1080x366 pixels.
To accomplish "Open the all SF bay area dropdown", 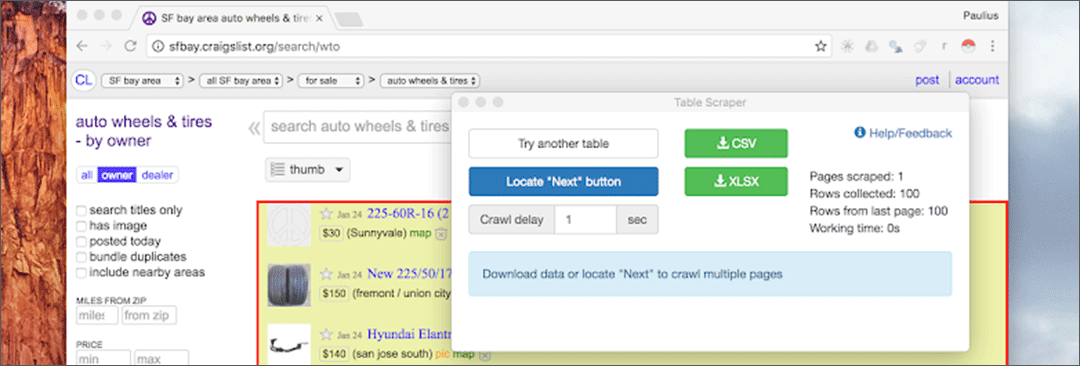I will coord(241,81).
